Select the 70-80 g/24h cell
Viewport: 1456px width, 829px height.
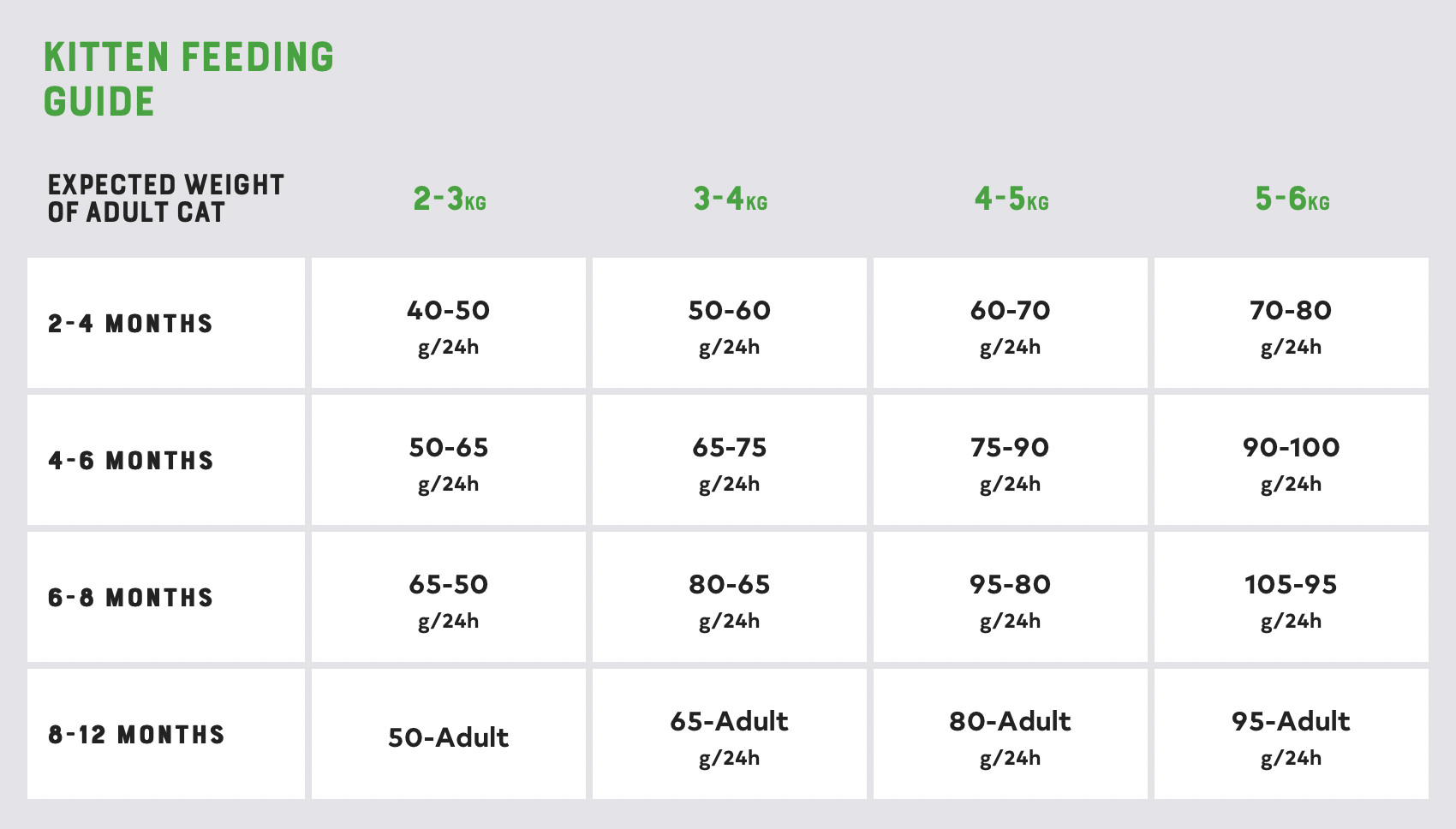coord(1292,323)
